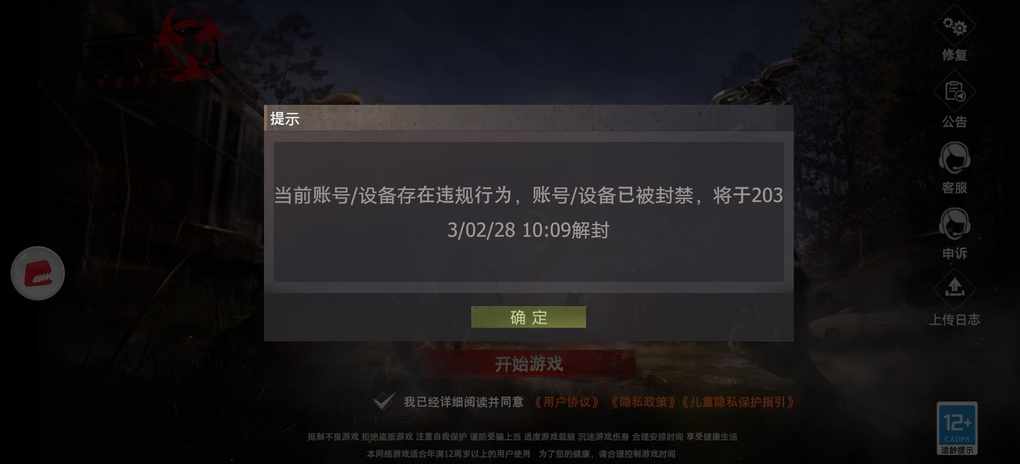
Task: Click the 12+ age rating badge
Action: pyautogui.click(x=957, y=428)
